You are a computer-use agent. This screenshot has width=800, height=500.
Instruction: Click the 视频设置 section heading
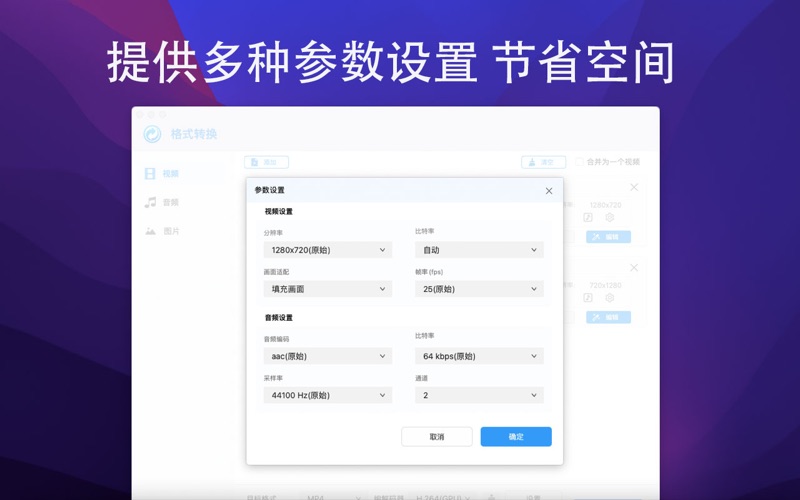pyautogui.click(x=279, y=211)
